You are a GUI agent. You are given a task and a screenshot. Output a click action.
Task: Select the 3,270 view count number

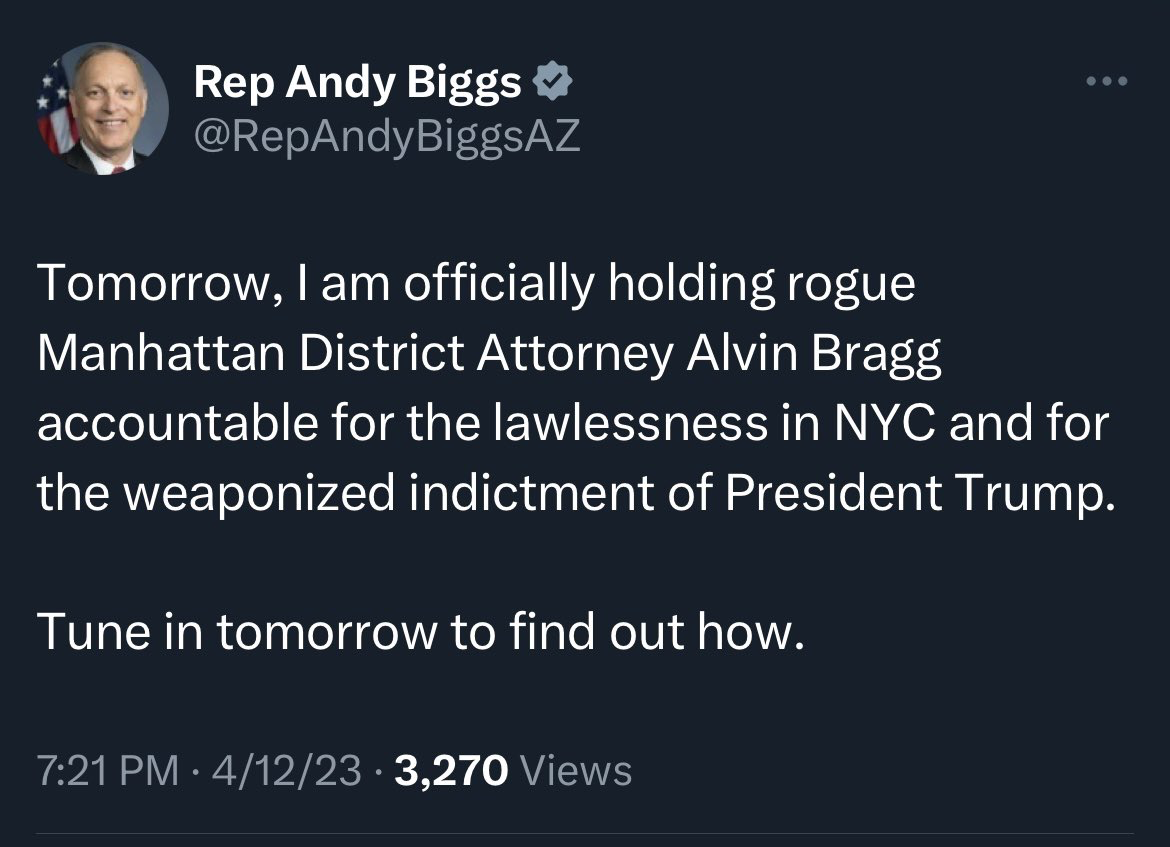click(451, 771)
